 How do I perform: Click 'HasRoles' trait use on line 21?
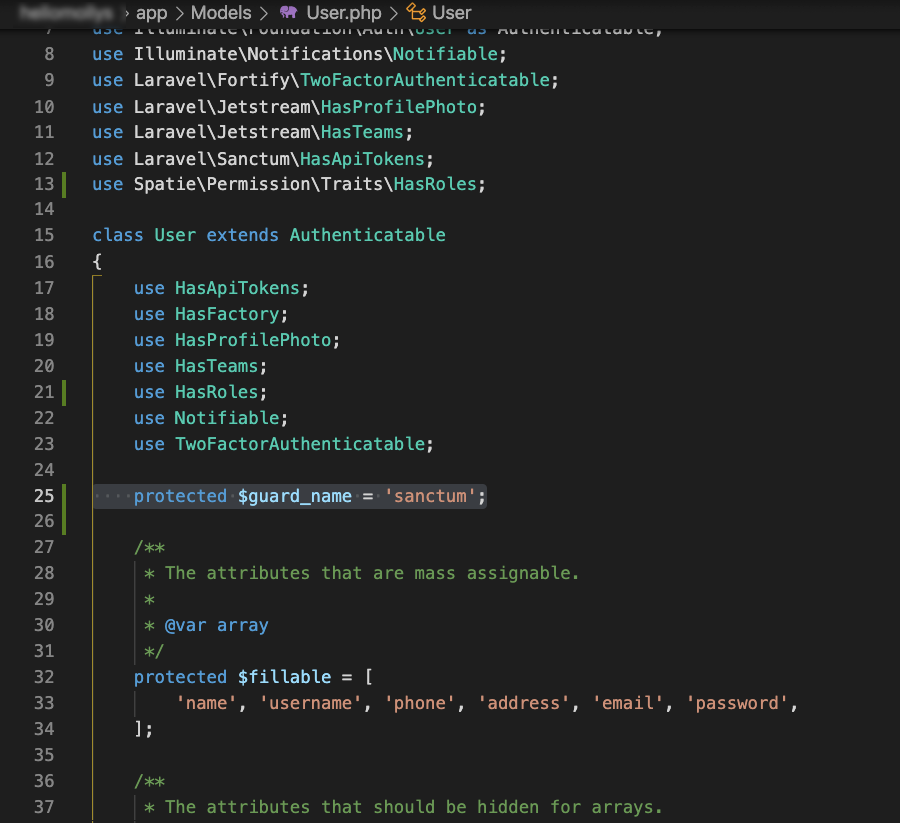coord(216,393)
